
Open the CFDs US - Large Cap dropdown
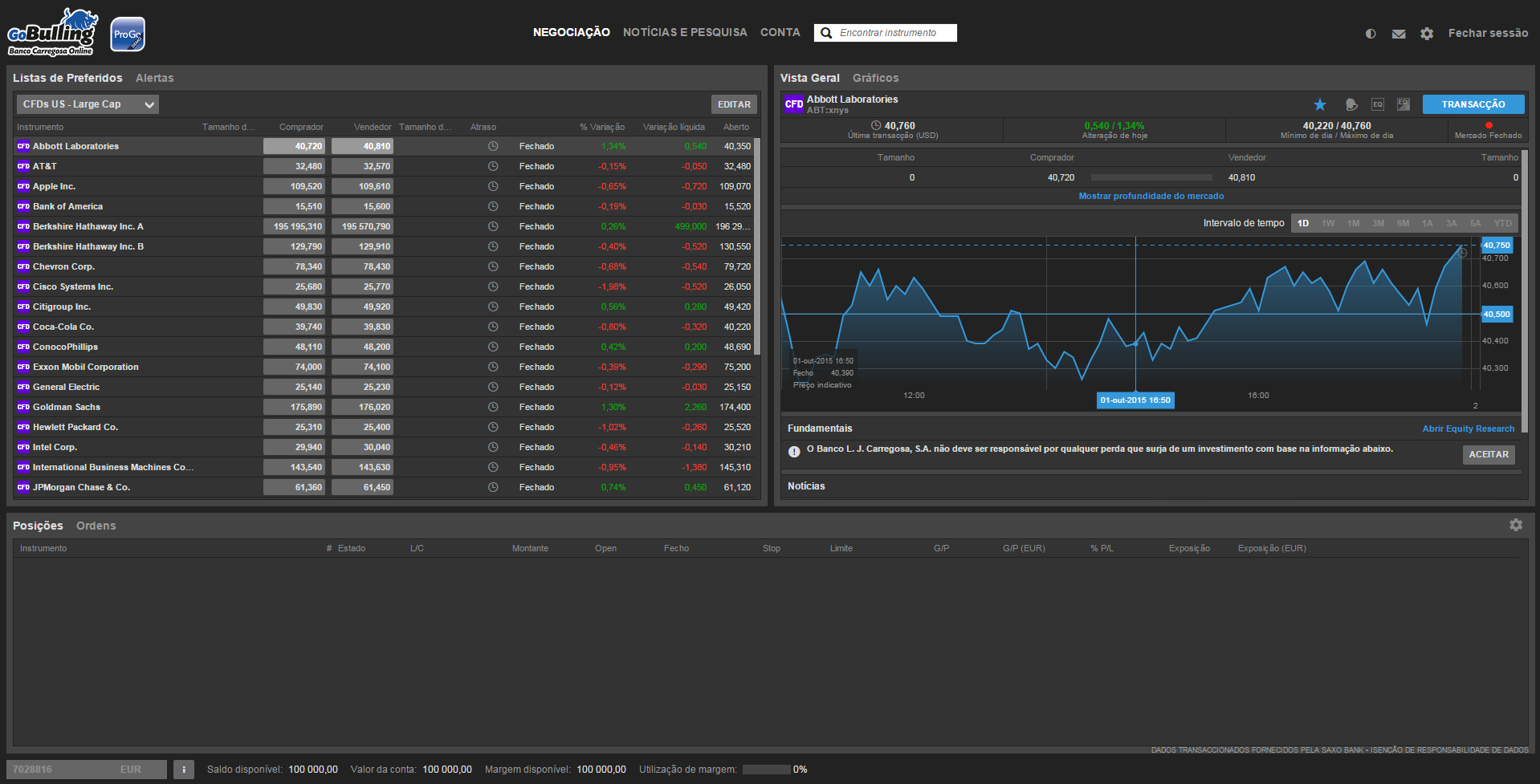point(88,104)
